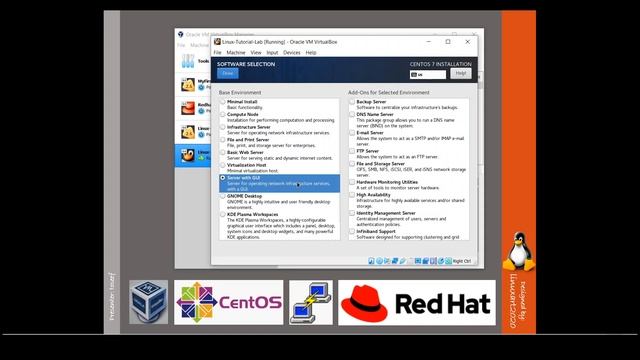Enable the FTP Server checkbox

(x=352, y=151)
